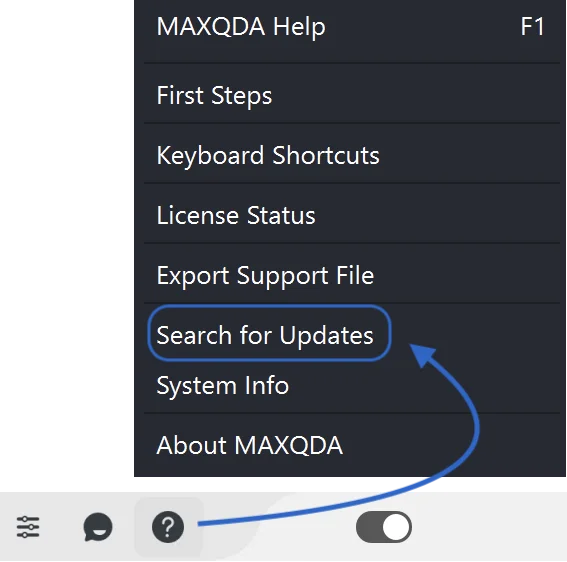Viewport: 567px width, 562px height.
Task: Select First Steps menu entry
Action: (x=350, y=95)
